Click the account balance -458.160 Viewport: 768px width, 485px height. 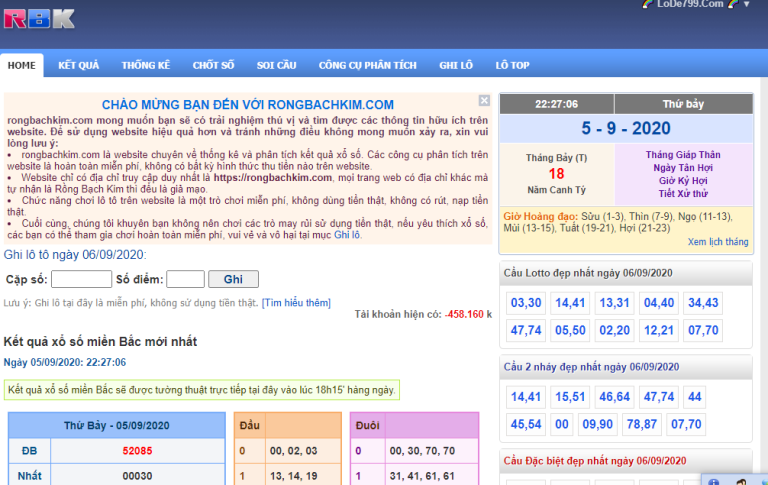click(464, 315)
